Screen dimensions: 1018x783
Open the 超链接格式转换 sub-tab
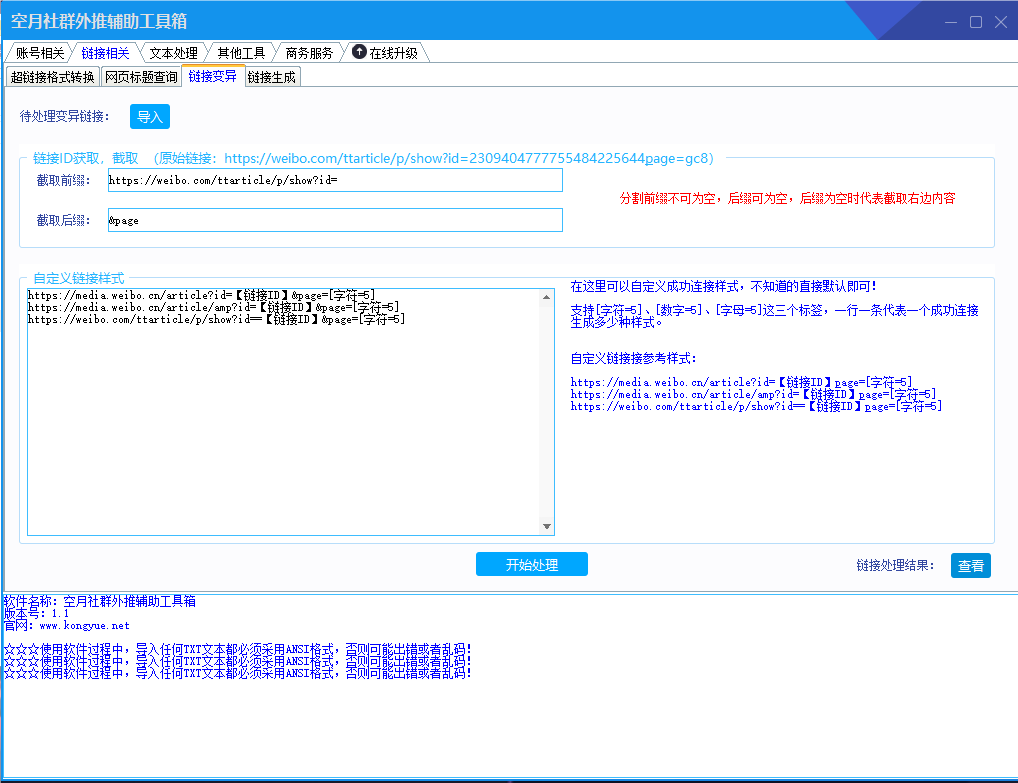(53, 77)
